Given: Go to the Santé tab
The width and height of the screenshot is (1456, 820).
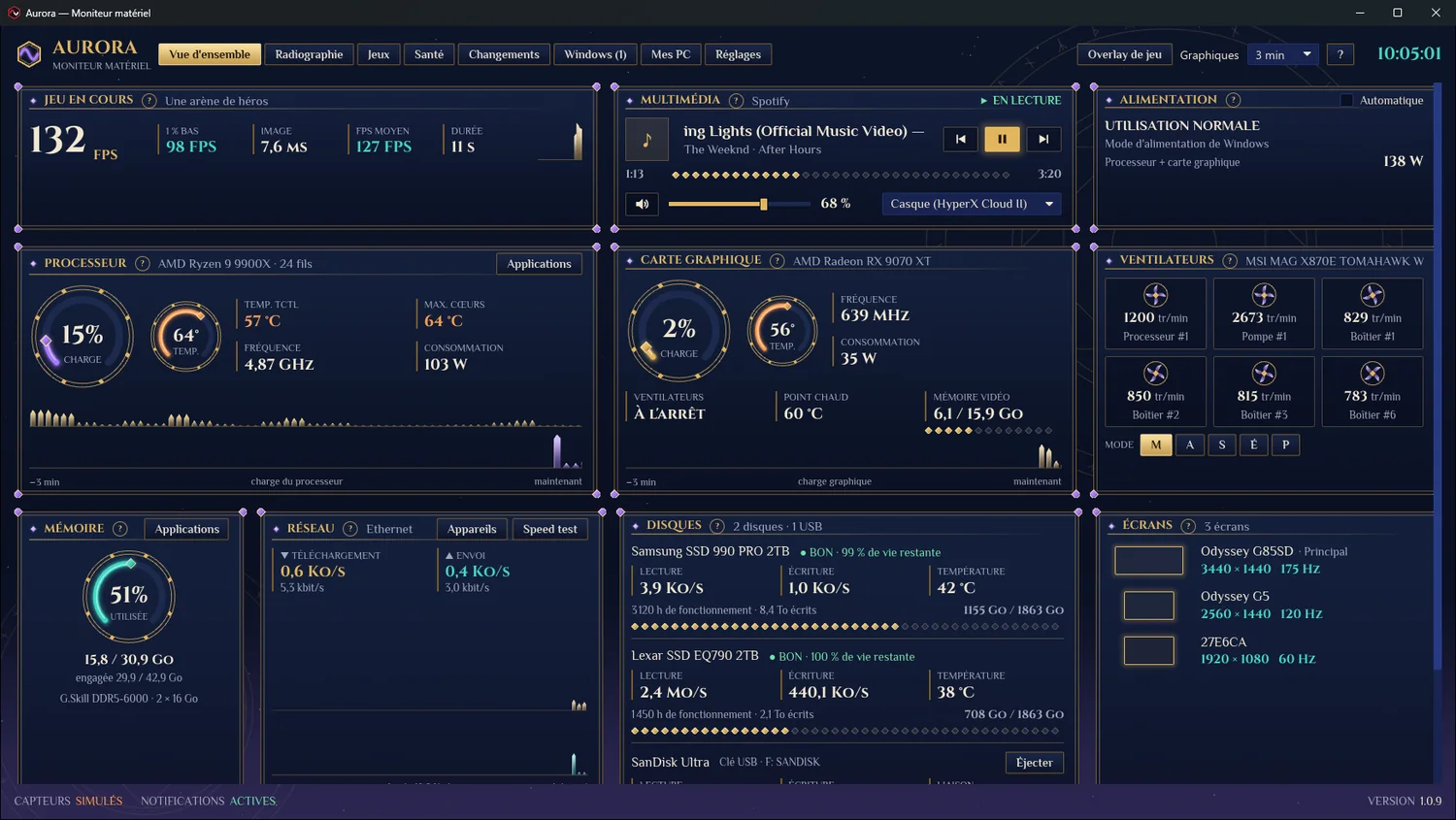Looking at the screenshot, I should coord(429,54).
